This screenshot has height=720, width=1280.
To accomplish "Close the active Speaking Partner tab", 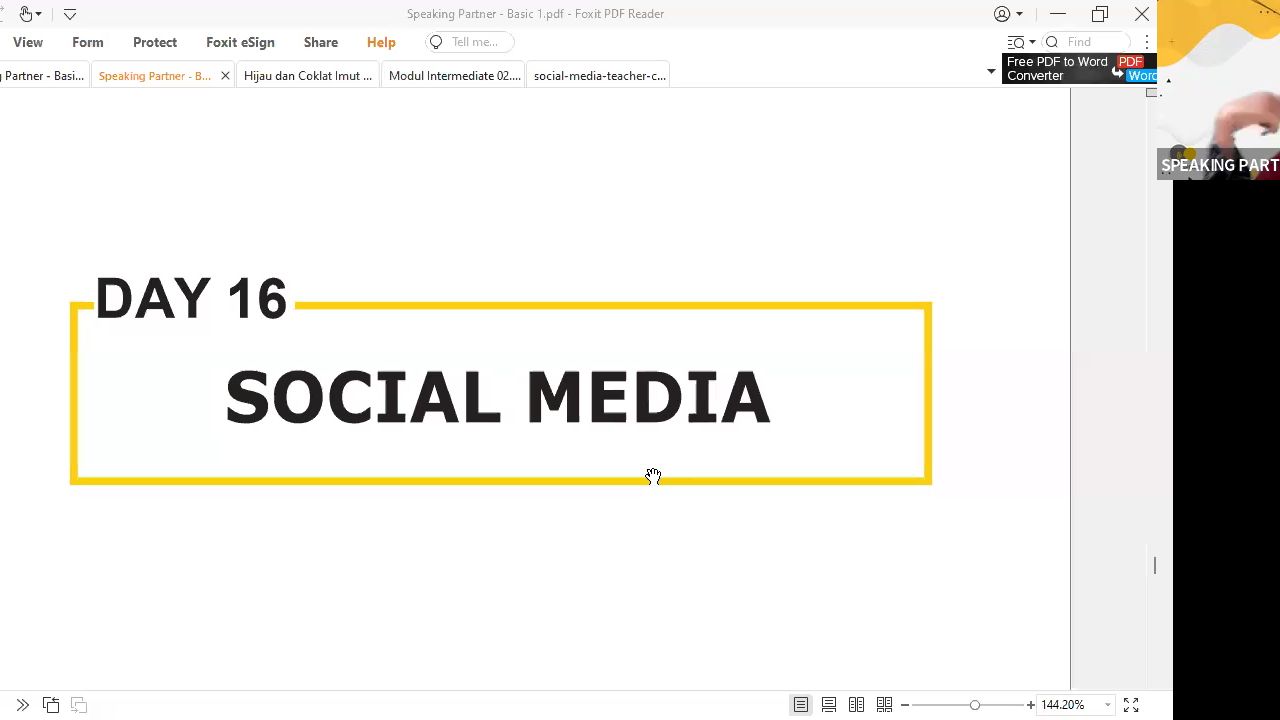I will [x=225, y=76].
